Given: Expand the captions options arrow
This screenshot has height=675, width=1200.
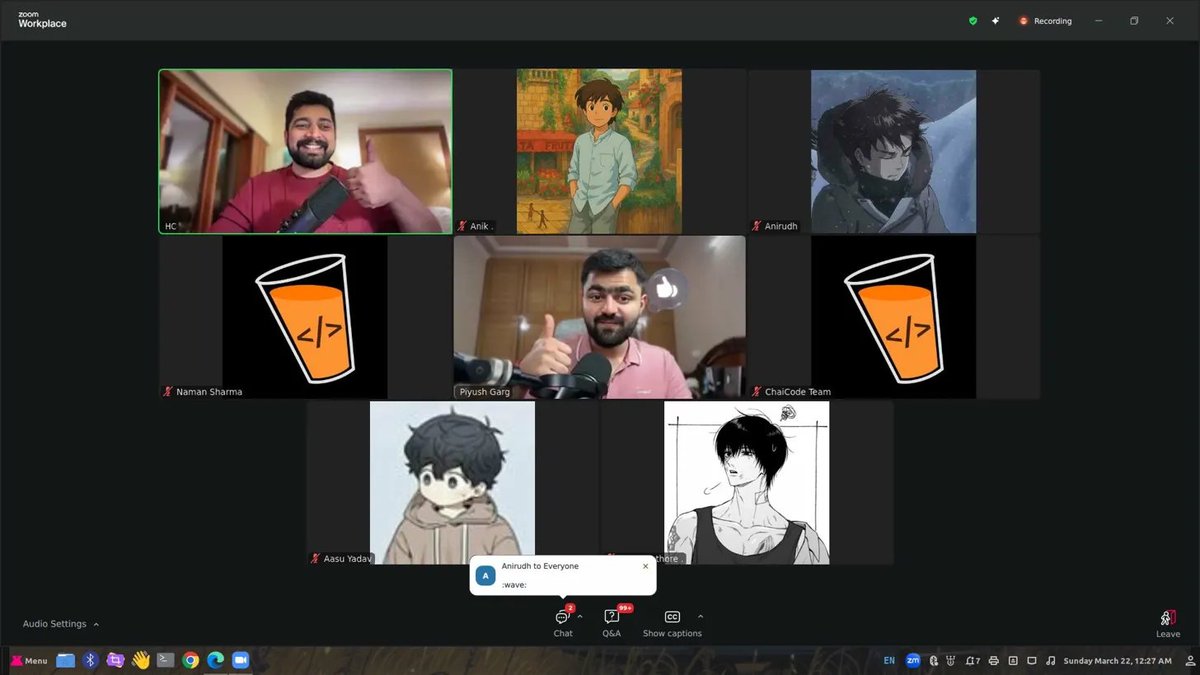Looking at the screenshot, I should click(x=700, y=616).
